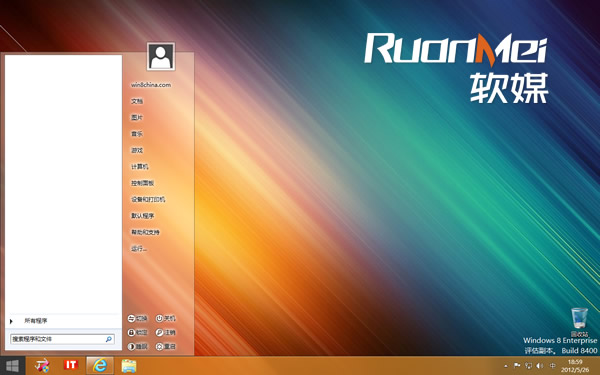Viewport: 600px width, 375px height.
Task: Open 音乐 in the start menu
Action: point(137,134)
